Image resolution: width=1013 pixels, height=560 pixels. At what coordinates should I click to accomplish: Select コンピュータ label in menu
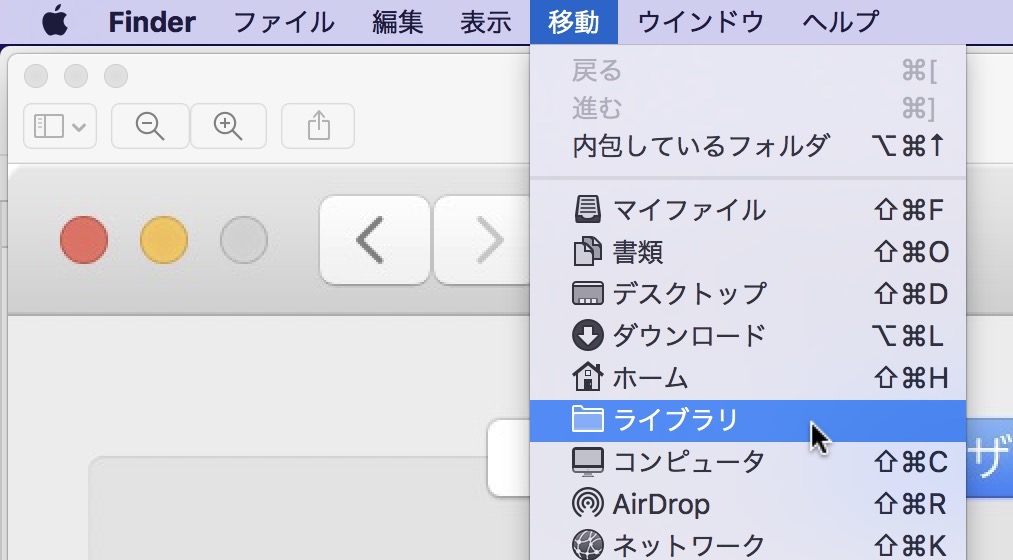tap(689, 461)
